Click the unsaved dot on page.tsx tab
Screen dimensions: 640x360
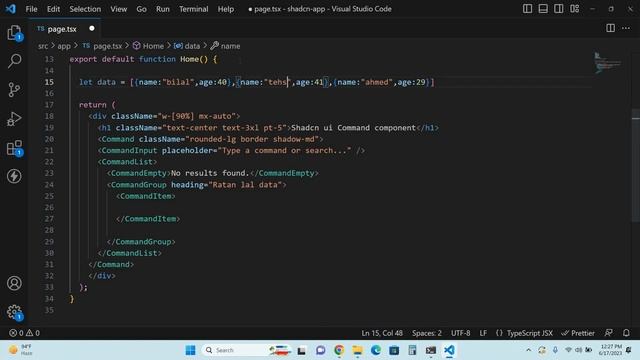tap(92, 28)
